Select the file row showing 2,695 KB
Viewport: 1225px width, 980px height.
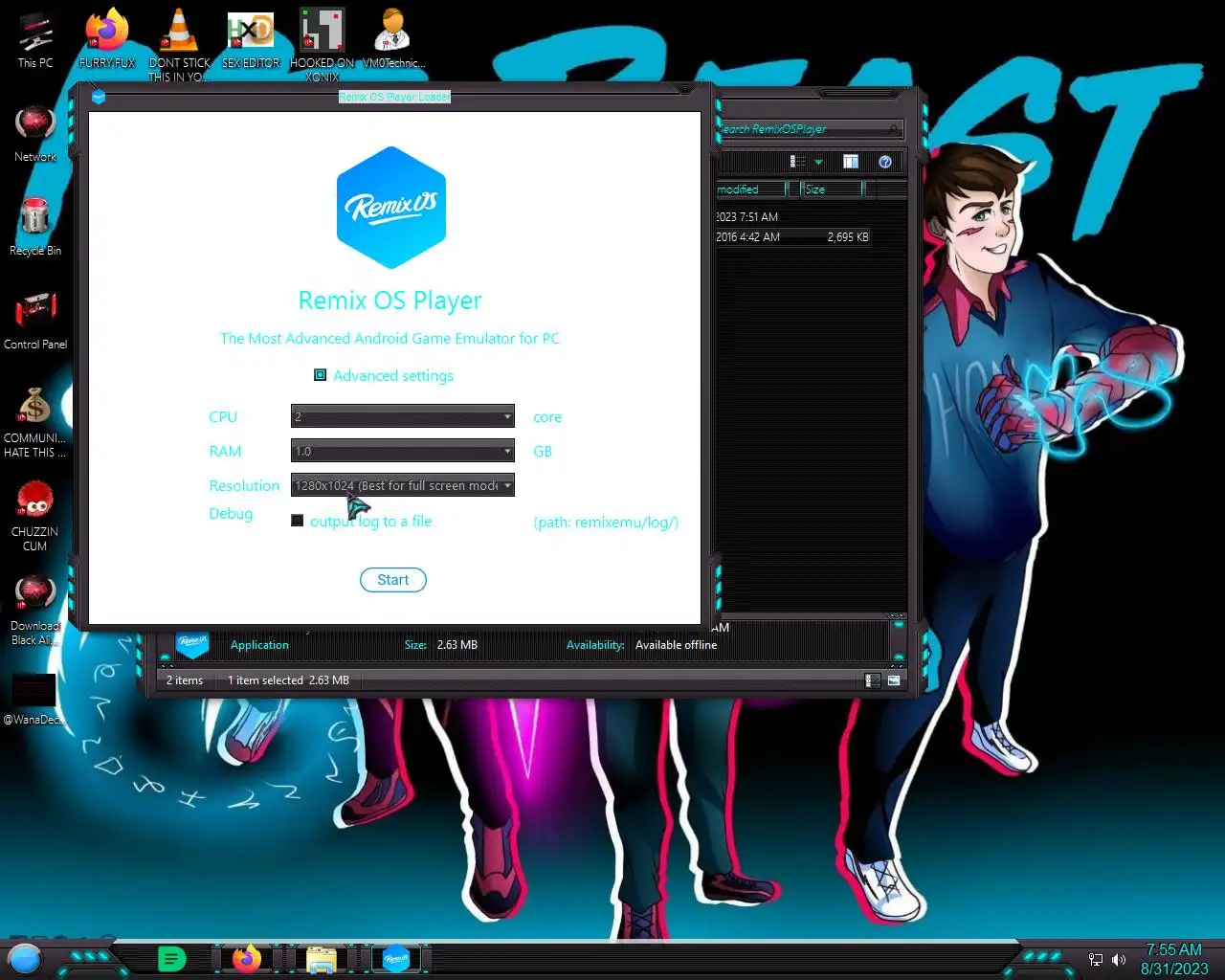792,237
